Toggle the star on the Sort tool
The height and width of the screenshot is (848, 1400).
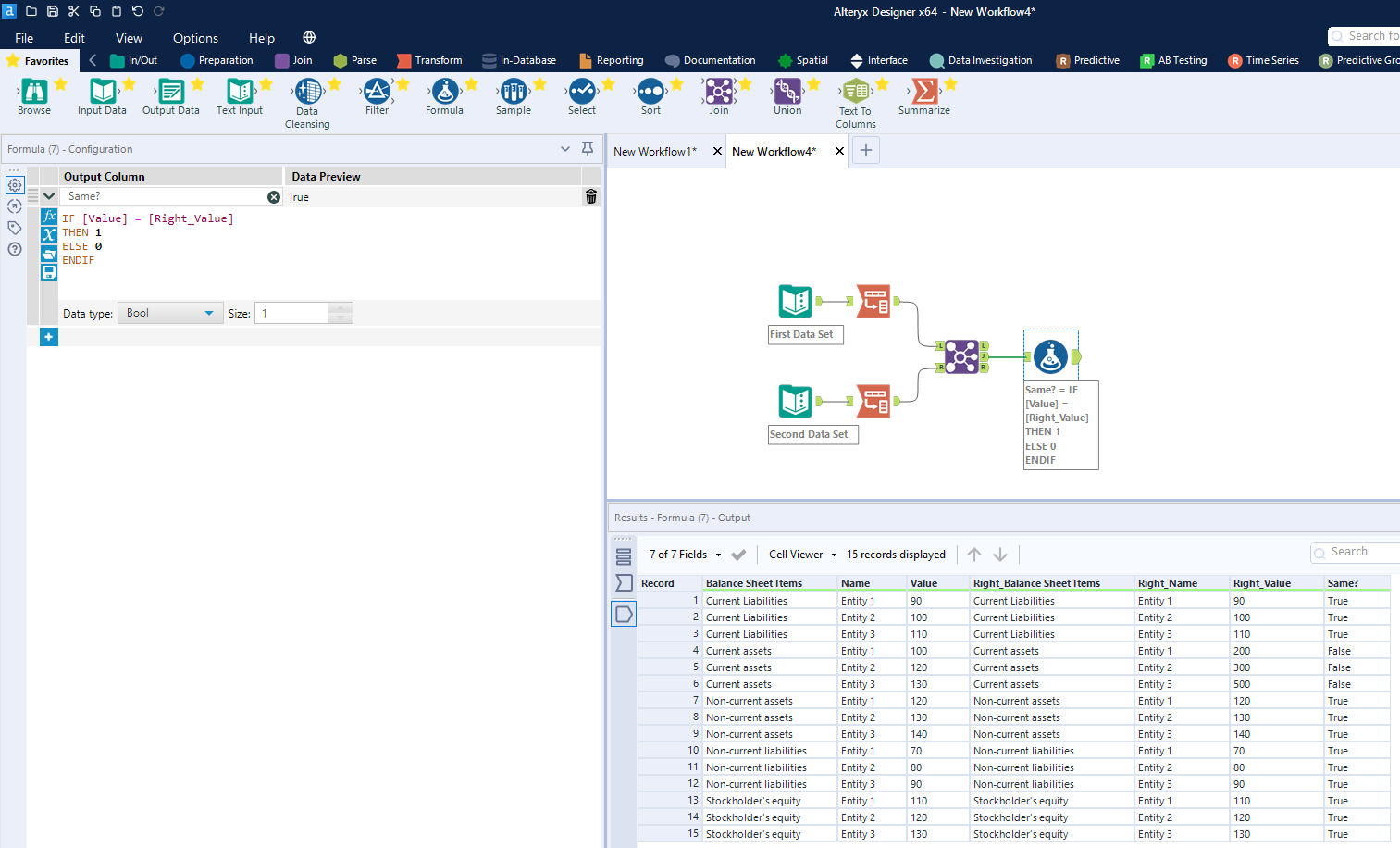(x=677, y=84)
